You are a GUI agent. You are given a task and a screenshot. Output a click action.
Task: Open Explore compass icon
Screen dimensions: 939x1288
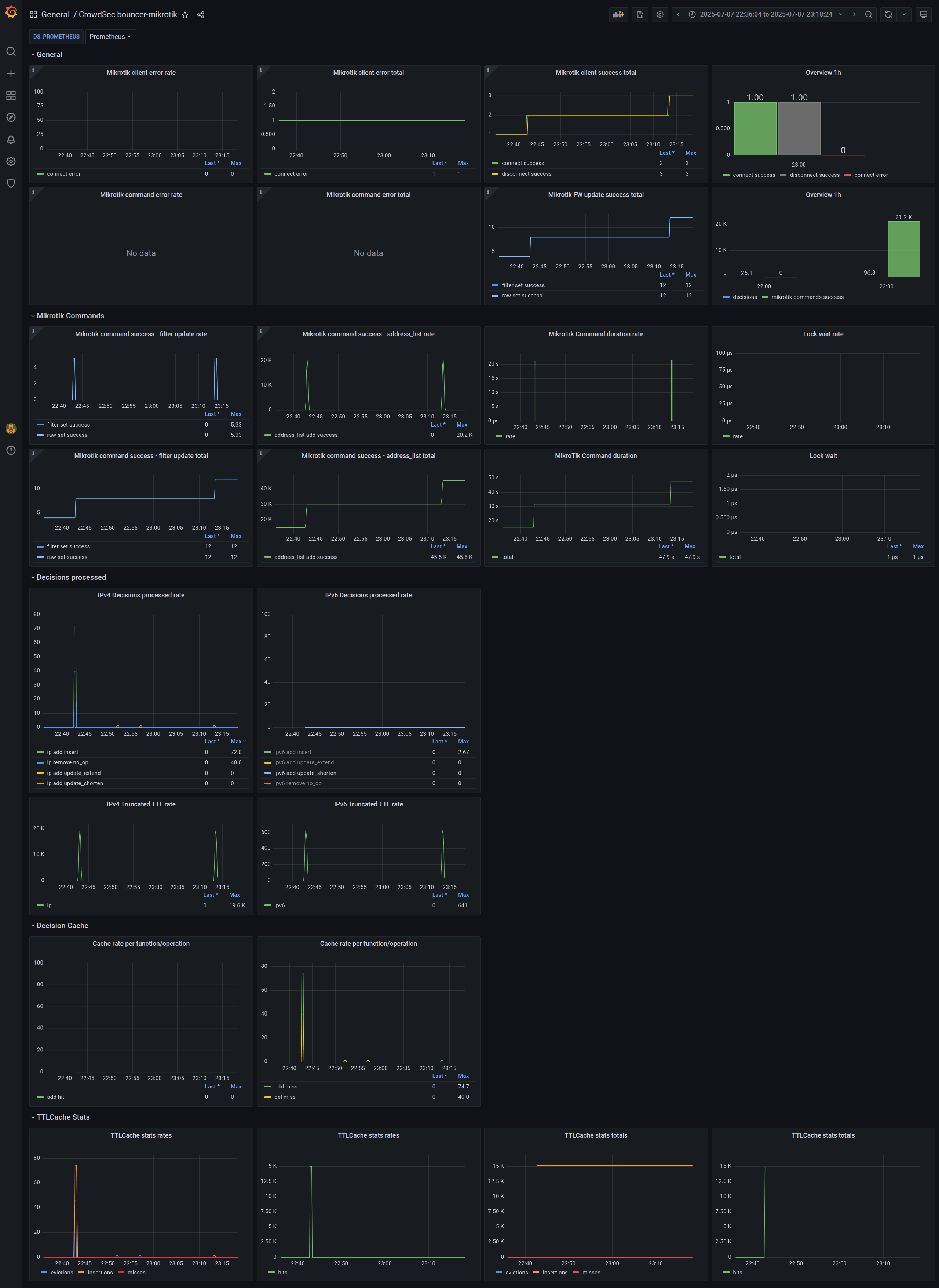coord(11,118)
